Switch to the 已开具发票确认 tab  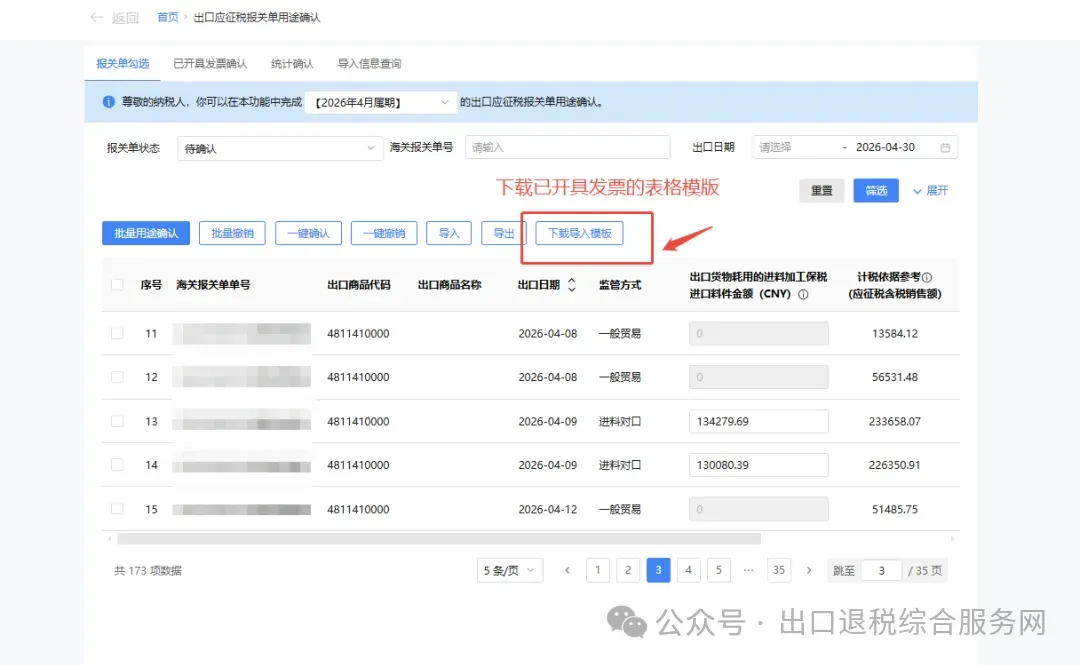coord(210,63)
